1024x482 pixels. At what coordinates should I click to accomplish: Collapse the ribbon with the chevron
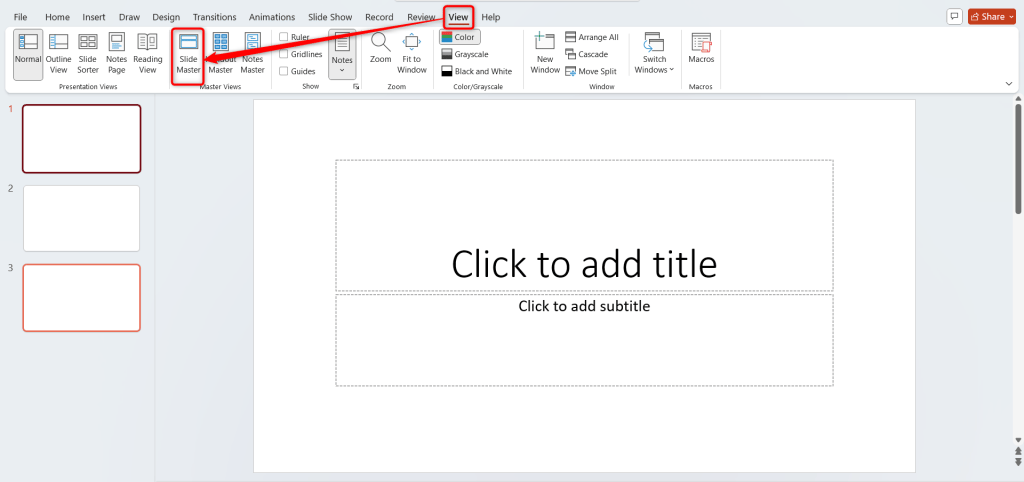pos(1009,84)
